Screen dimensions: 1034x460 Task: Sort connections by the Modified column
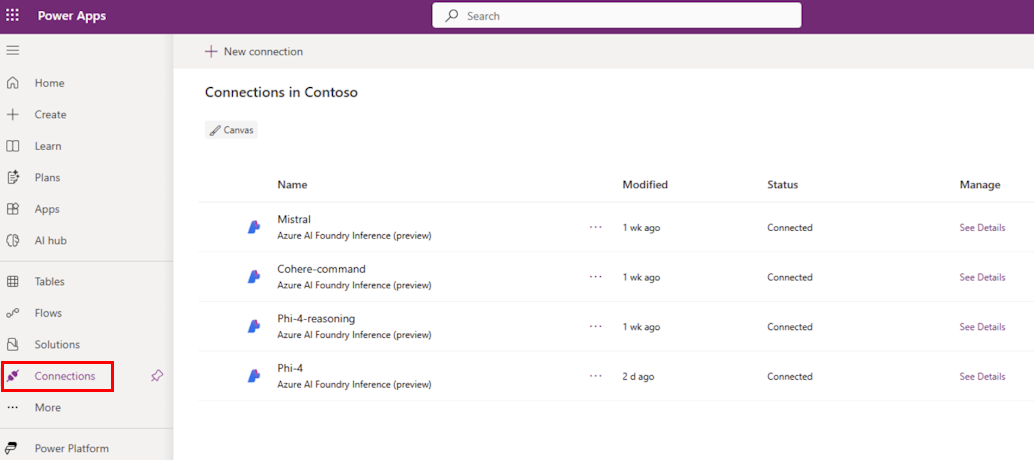645,185
